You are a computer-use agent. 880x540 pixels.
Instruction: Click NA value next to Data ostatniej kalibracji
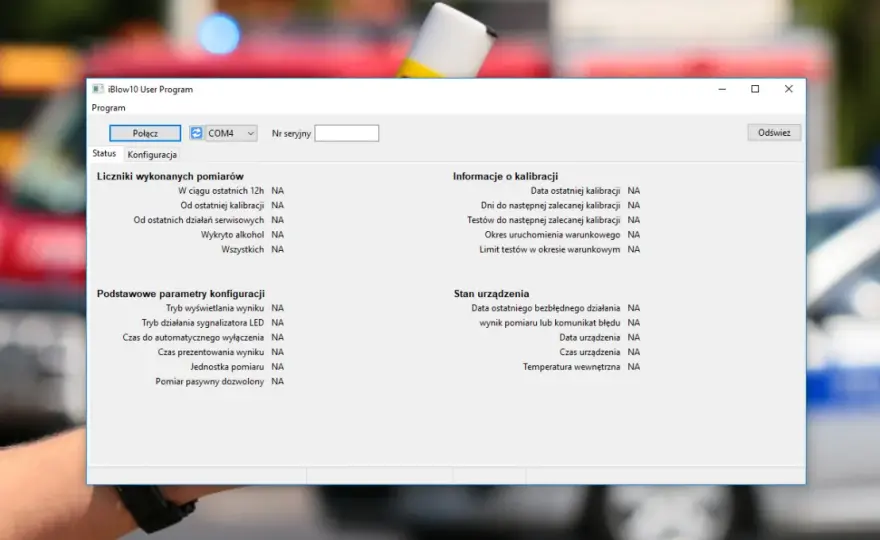point(634,191)
